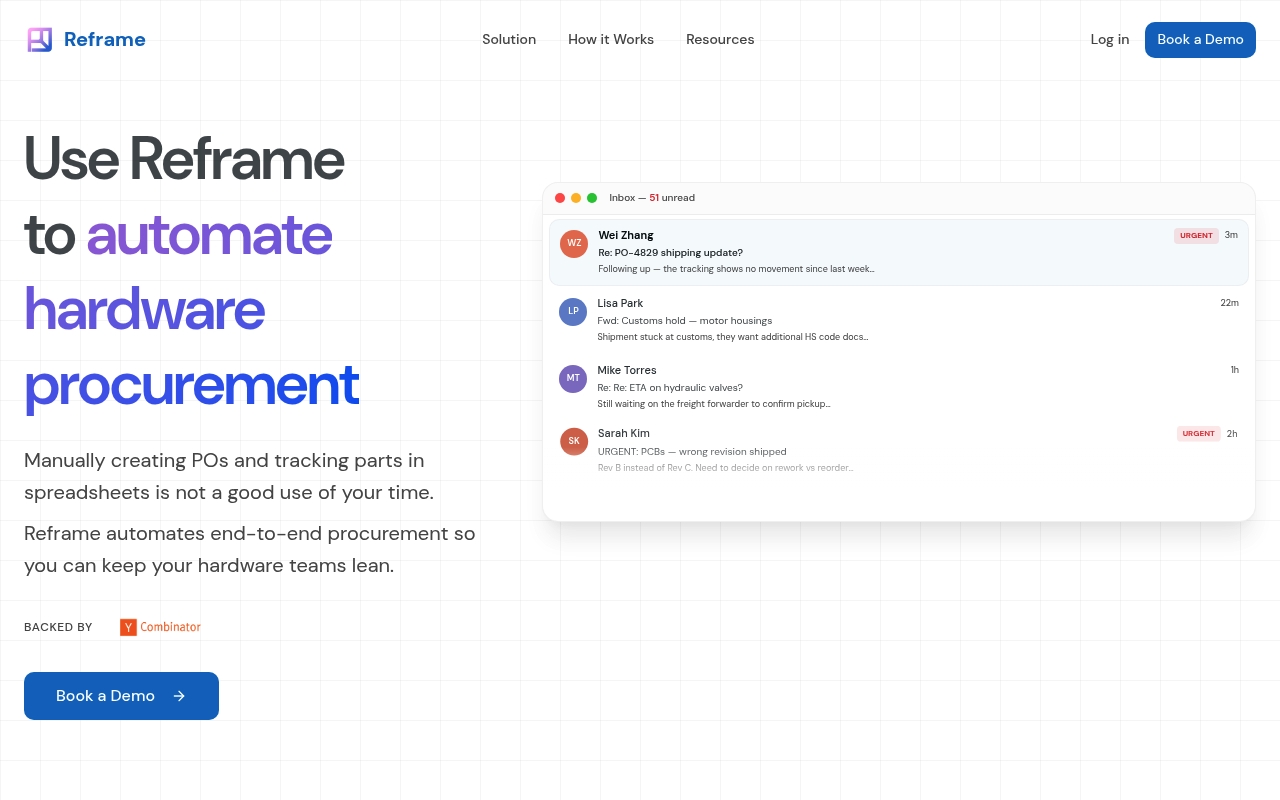Click the URGENT badge on Wei Zhang's email
The width and height of the screenshot is (1280, 800).
pos(1196,236)
